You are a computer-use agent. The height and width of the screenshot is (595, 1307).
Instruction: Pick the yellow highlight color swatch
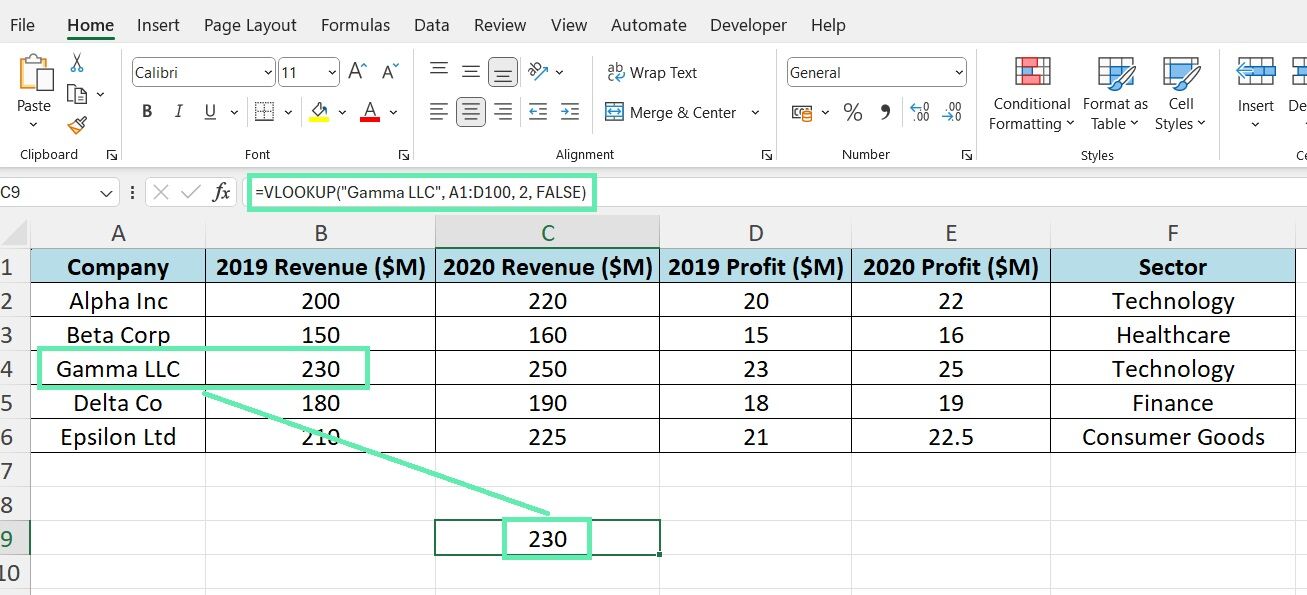(x=319, y=119)
